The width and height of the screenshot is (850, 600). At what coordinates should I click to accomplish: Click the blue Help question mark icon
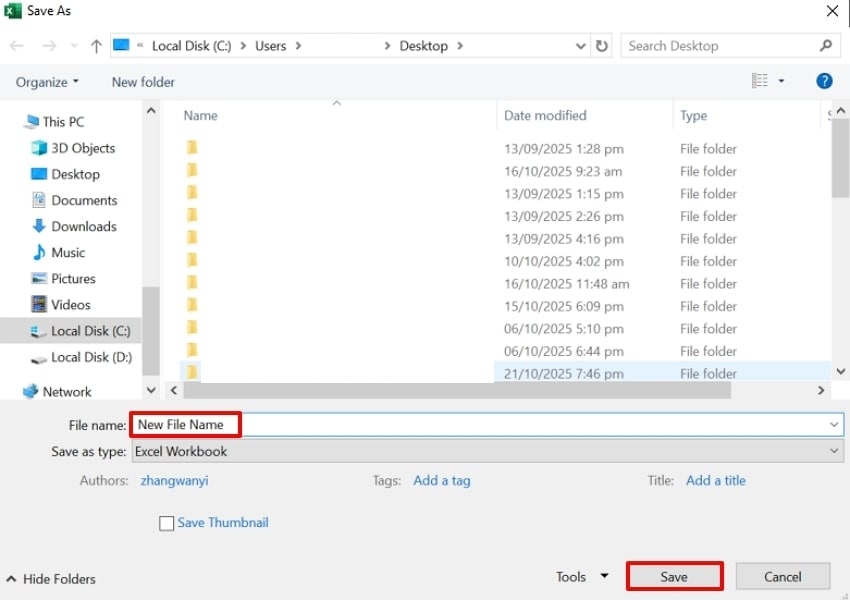824,81
